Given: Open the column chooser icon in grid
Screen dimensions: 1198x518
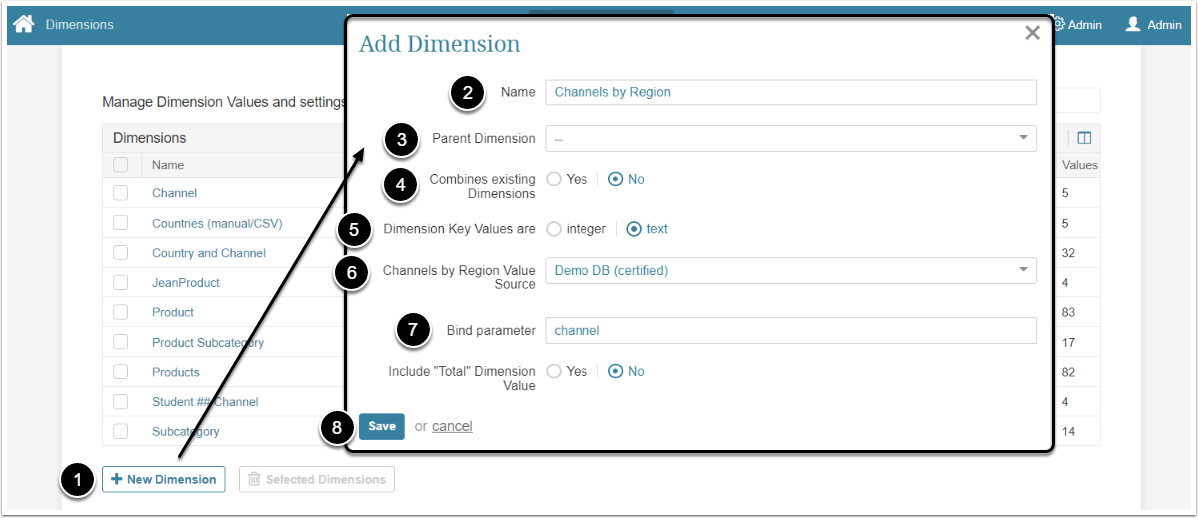Looking at the screenshot, I should click(1084, 138).
